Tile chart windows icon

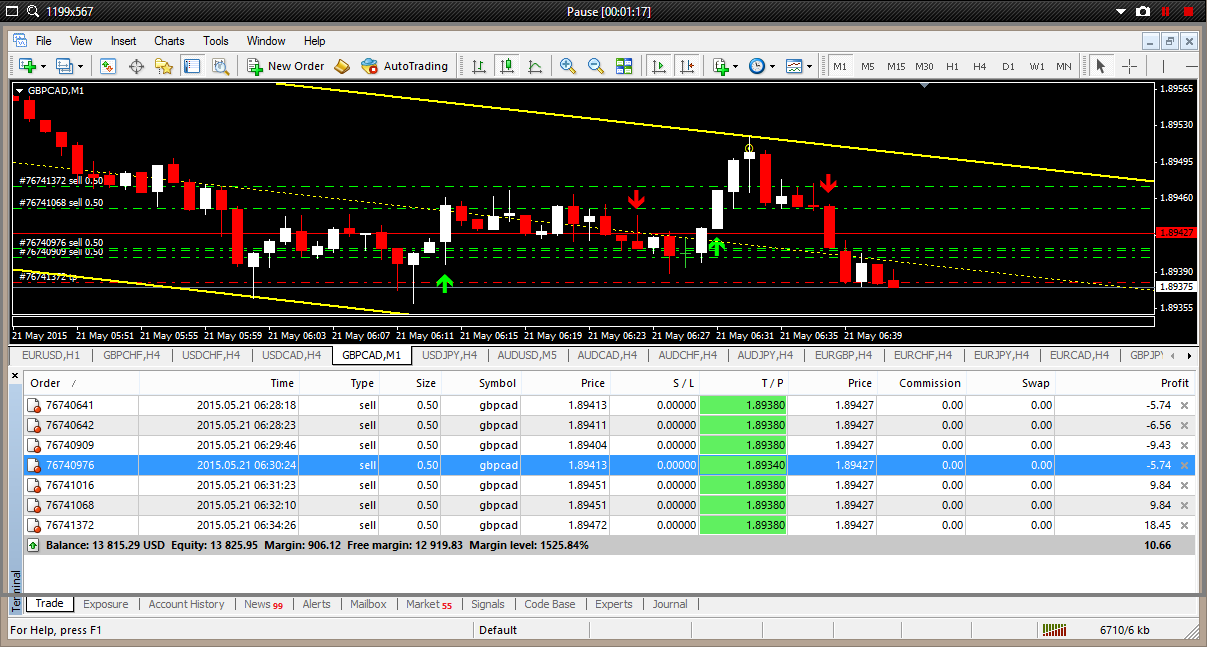pyautogui.click(x=624, y=66)
